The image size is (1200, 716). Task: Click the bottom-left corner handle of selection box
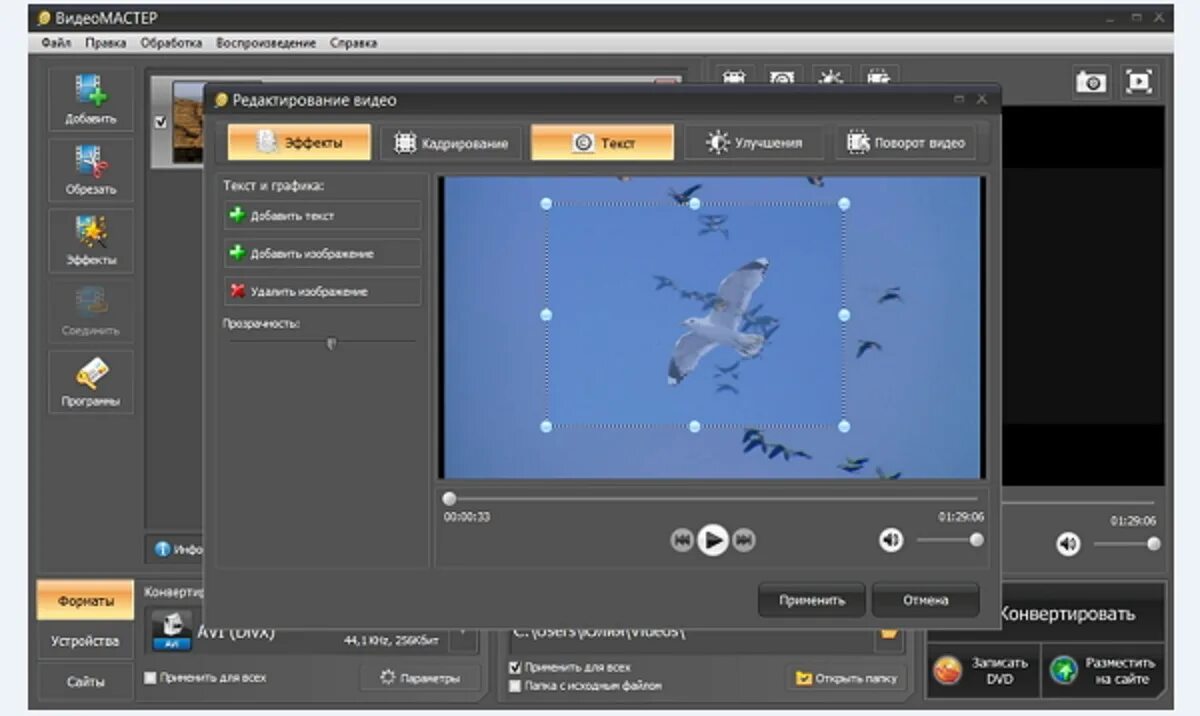click(x=546, y=426)
